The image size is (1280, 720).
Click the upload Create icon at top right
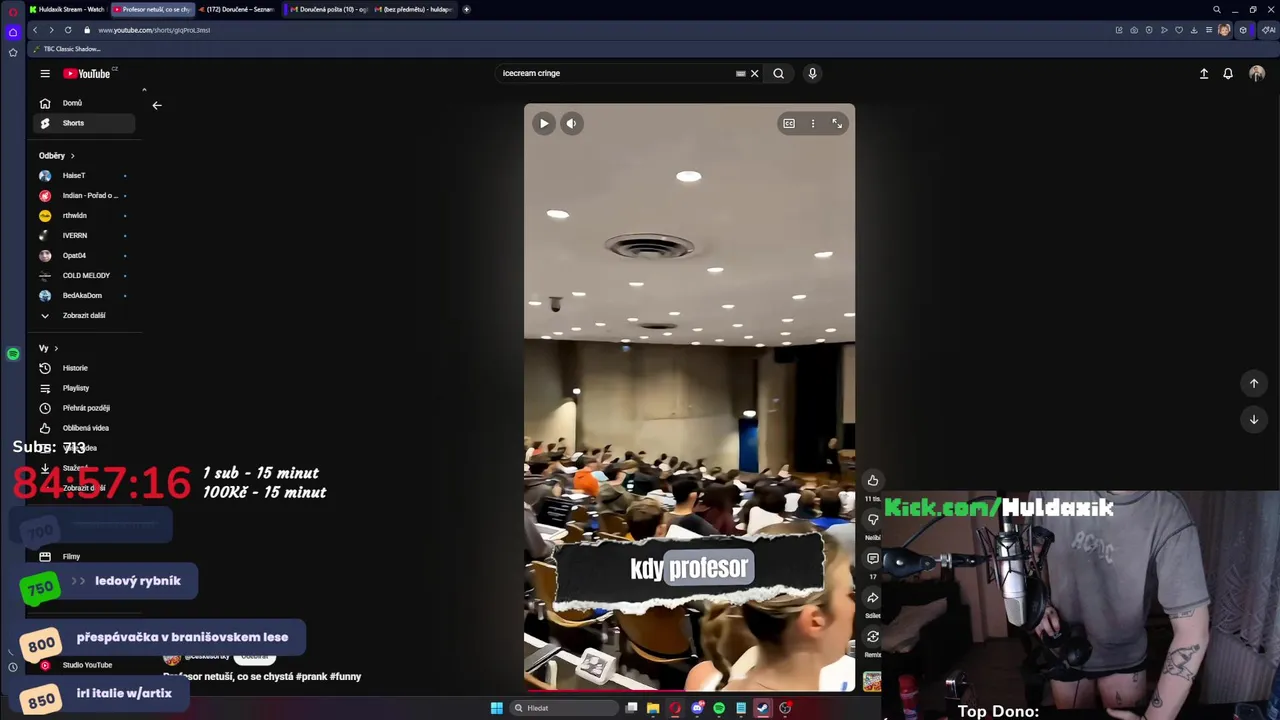pyautogui.click(x=1204, y=73)
